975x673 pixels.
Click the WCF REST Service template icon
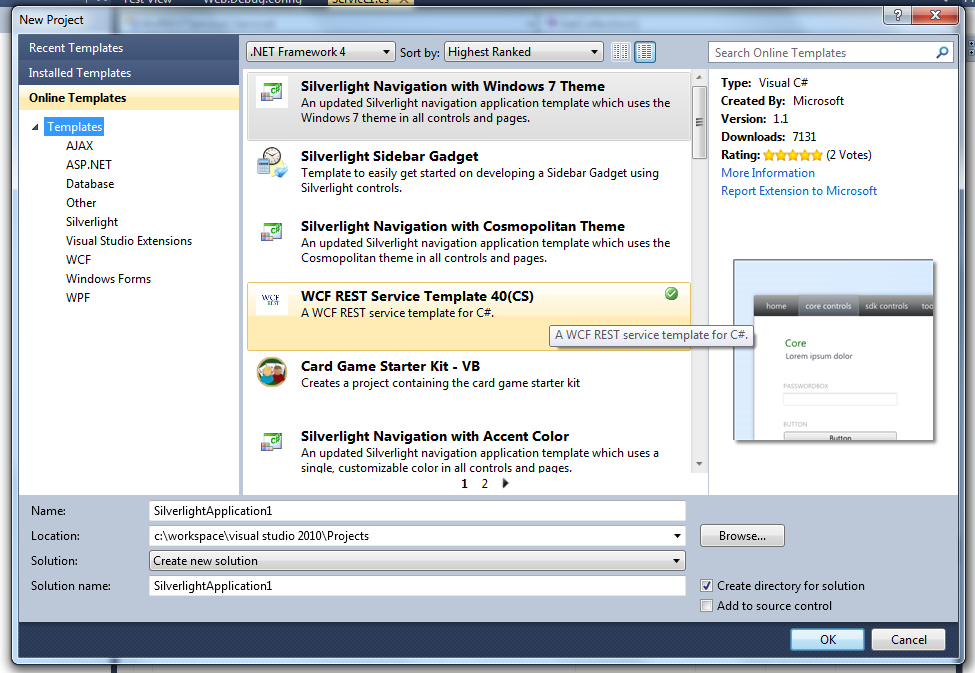coord(271,300)
